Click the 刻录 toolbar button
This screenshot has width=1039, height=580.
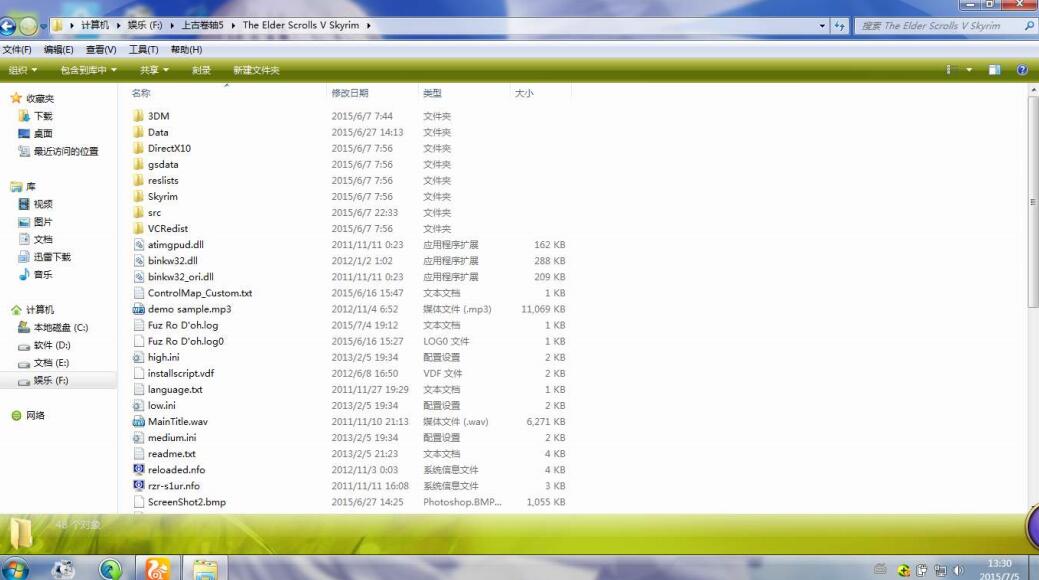click(201, 70)
